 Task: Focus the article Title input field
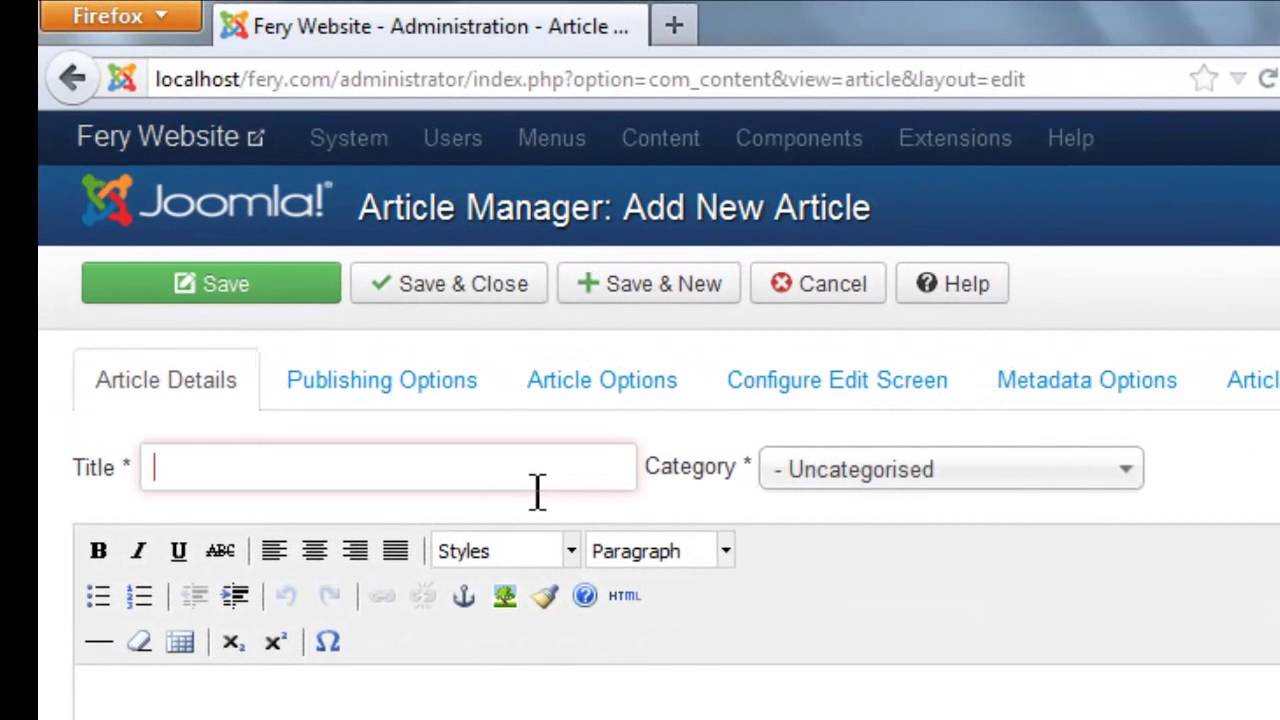pyautogui.click(x=388, y=467)
